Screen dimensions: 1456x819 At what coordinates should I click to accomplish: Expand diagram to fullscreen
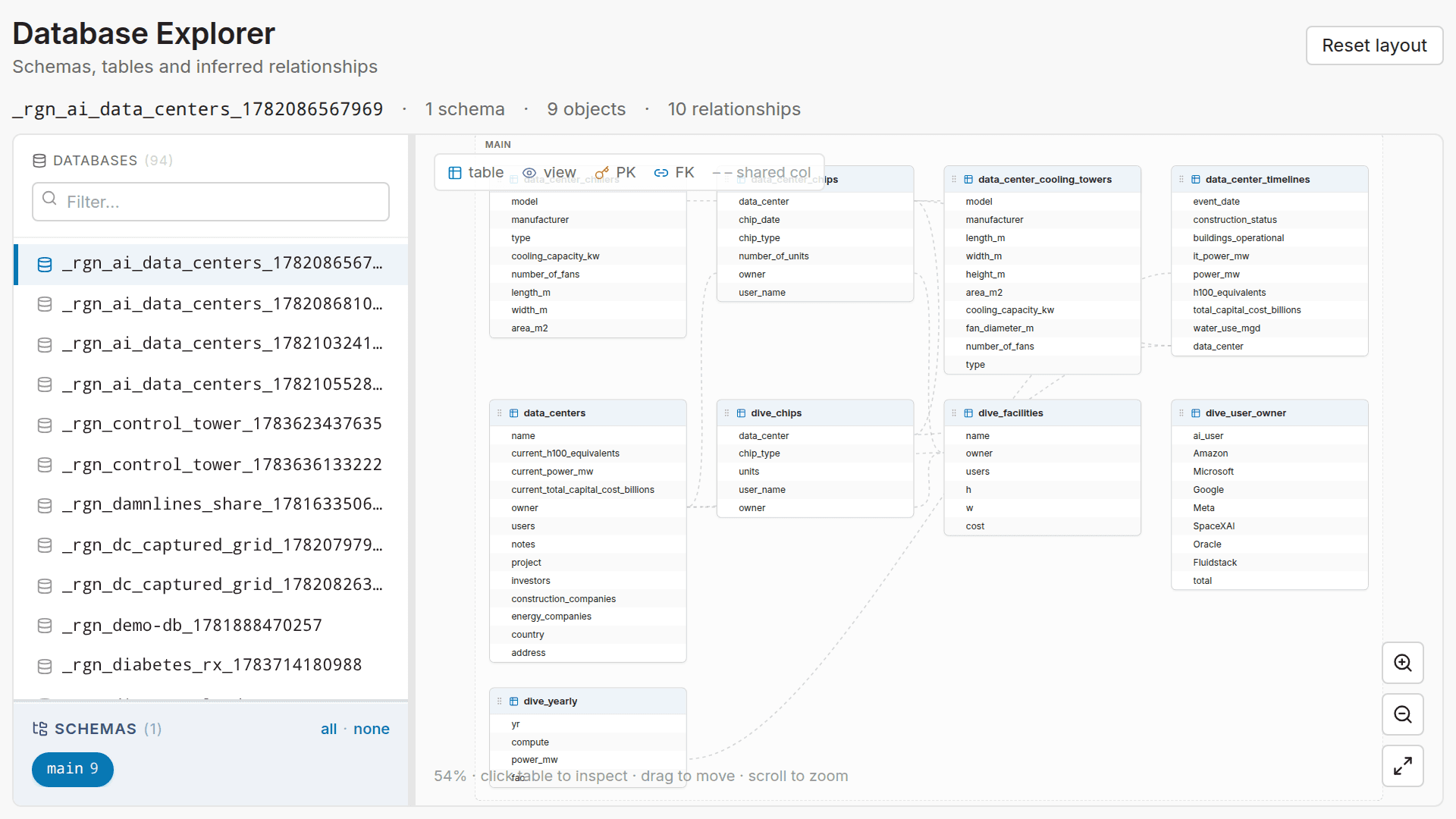[x=1403, y=766]
